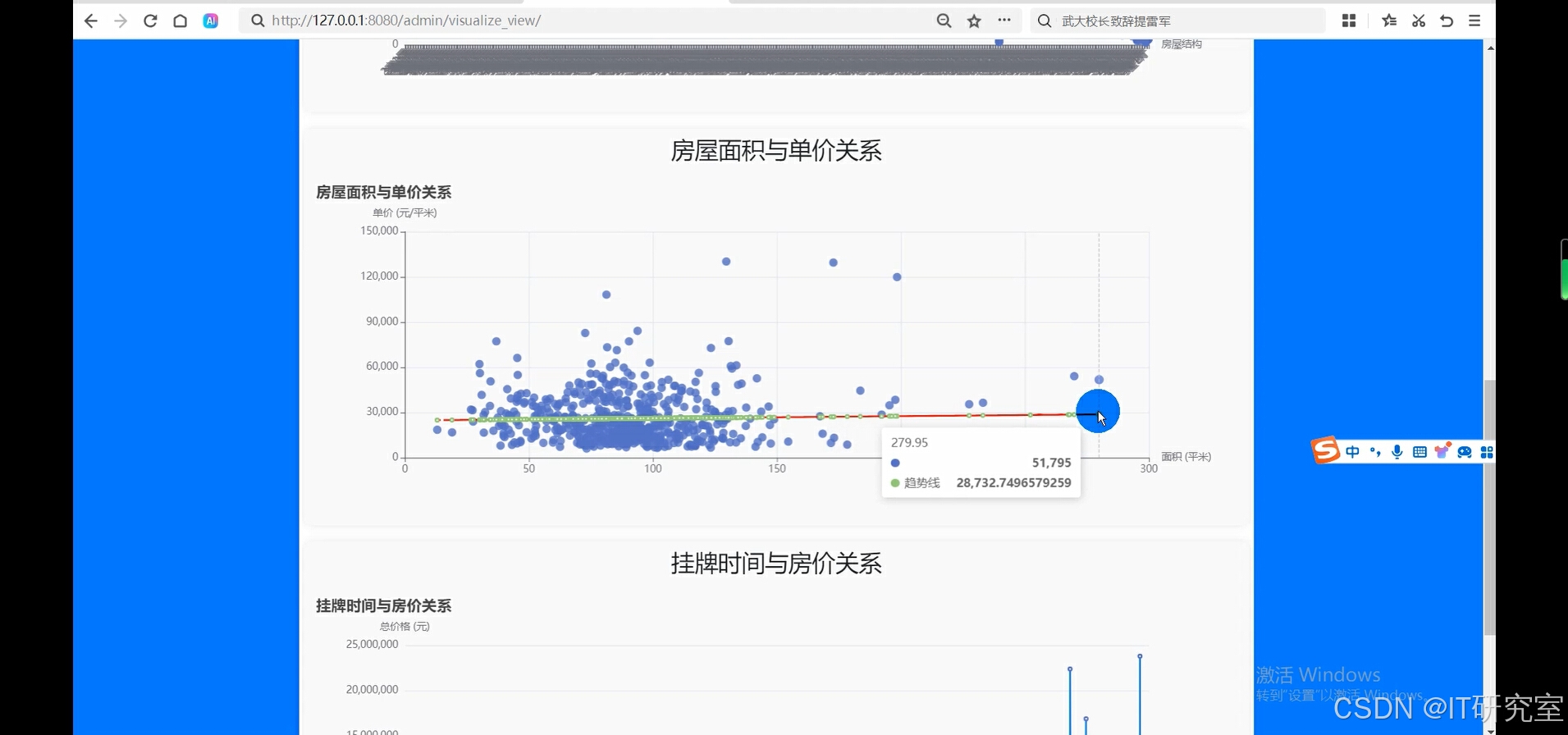
Task: Click the search box showing 武大校长致辞提雷军
Action: click(x=1177, y=21)
